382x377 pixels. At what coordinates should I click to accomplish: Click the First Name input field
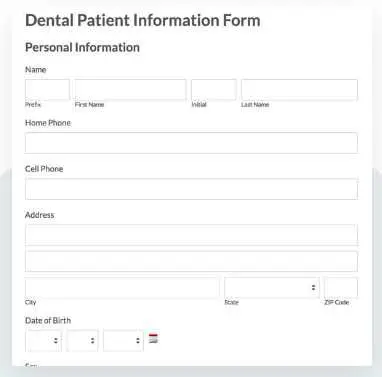130,89
